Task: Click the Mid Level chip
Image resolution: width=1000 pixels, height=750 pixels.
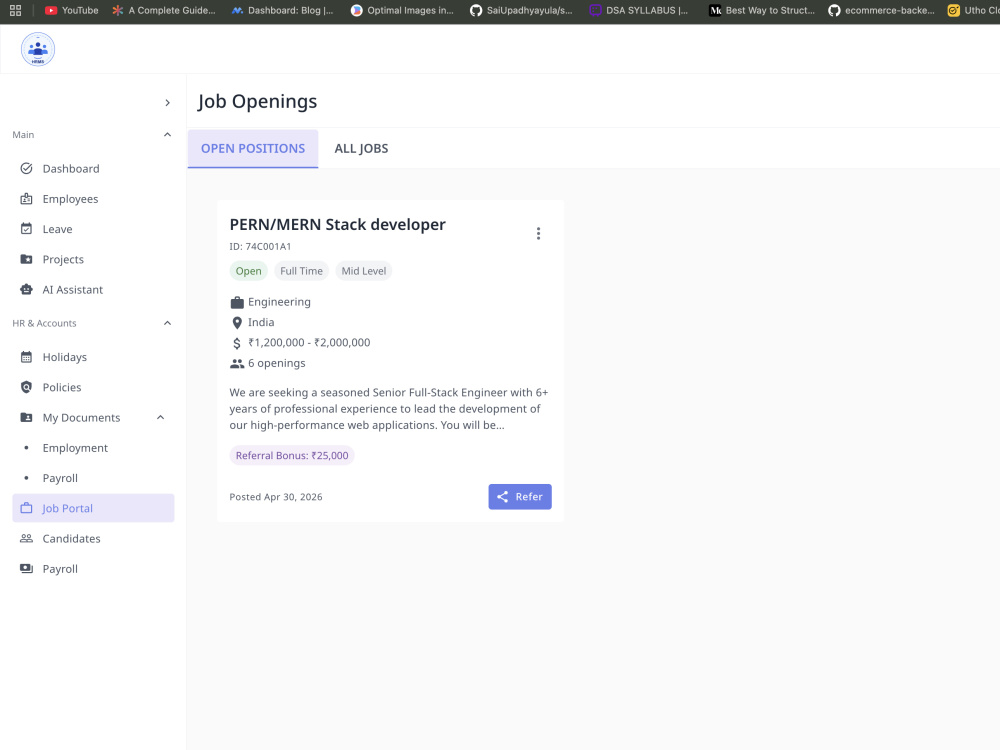Action: tap(364, 271)
